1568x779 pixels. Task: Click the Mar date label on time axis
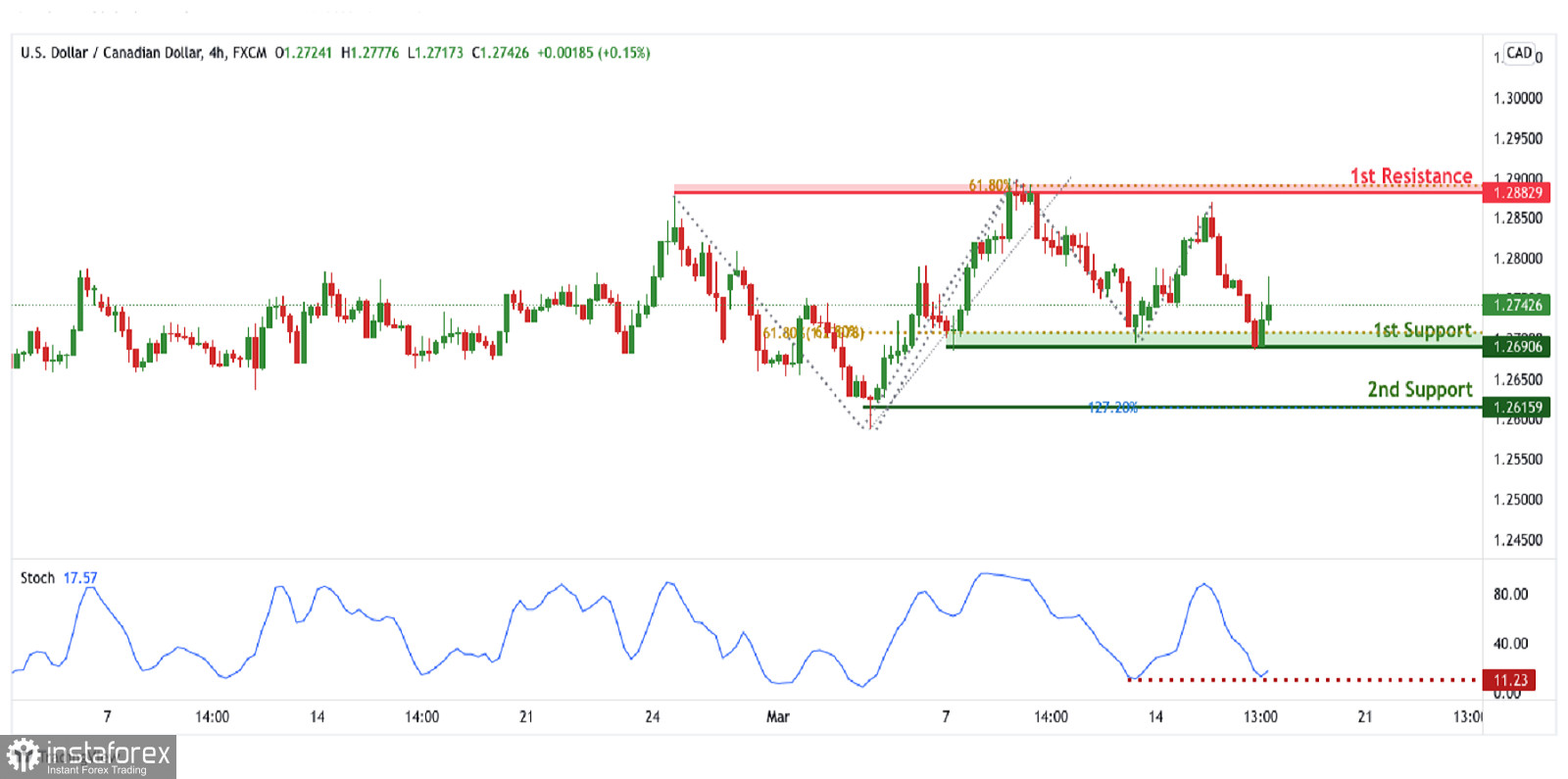[x=777, y=717]
